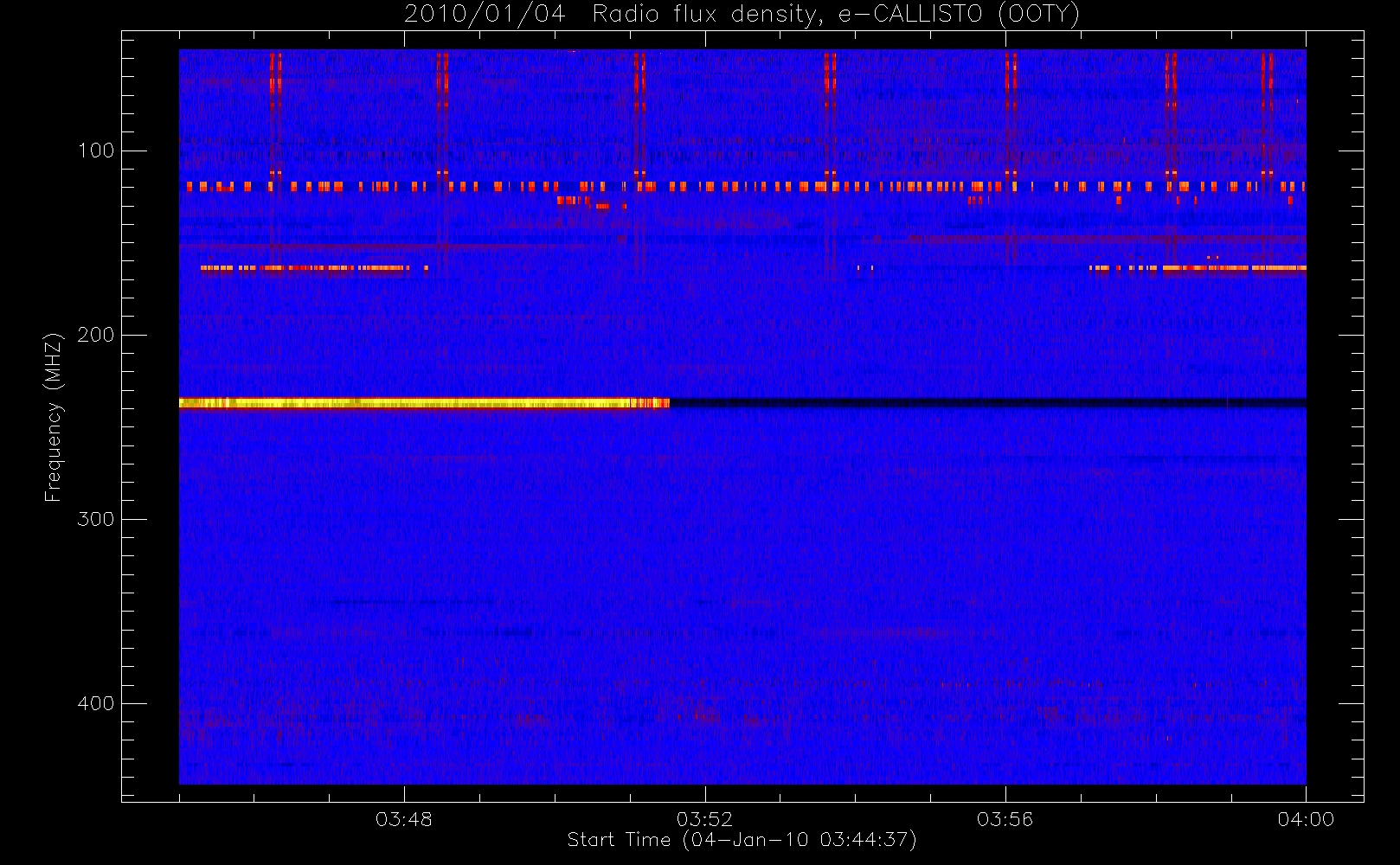Click the 200 frequency tick label

95,335
